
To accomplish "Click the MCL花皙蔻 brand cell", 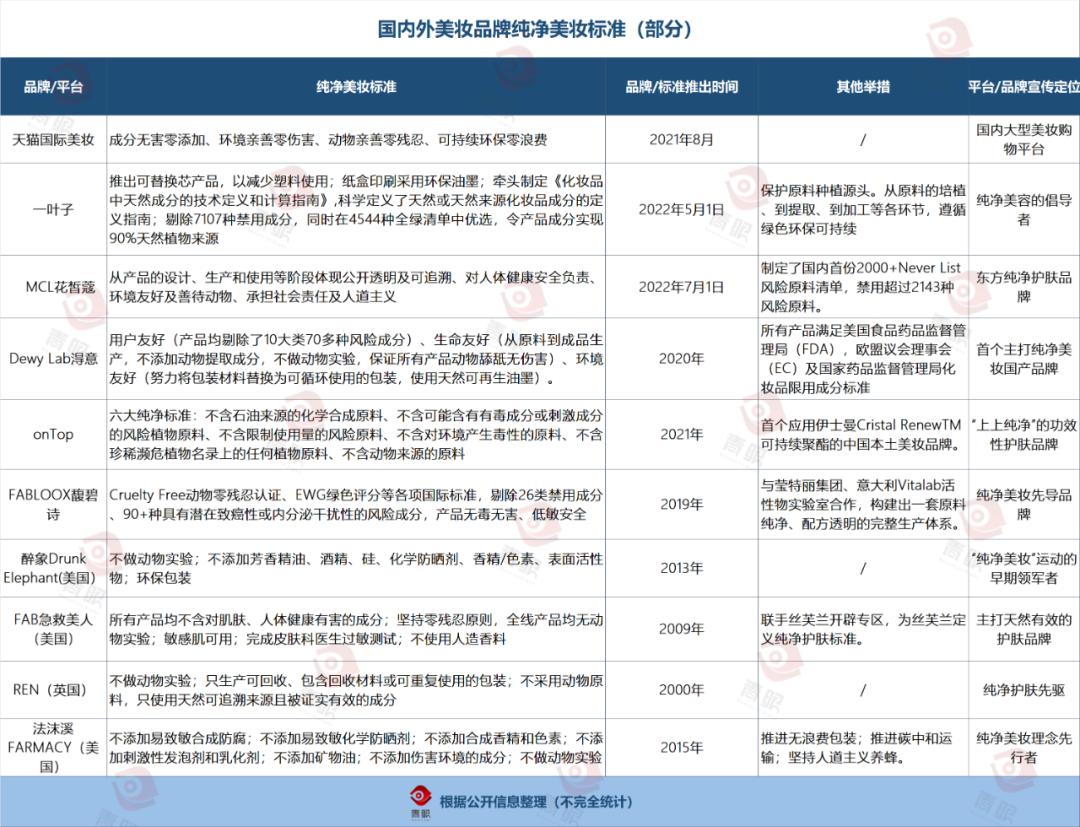I will coord(53,286).
